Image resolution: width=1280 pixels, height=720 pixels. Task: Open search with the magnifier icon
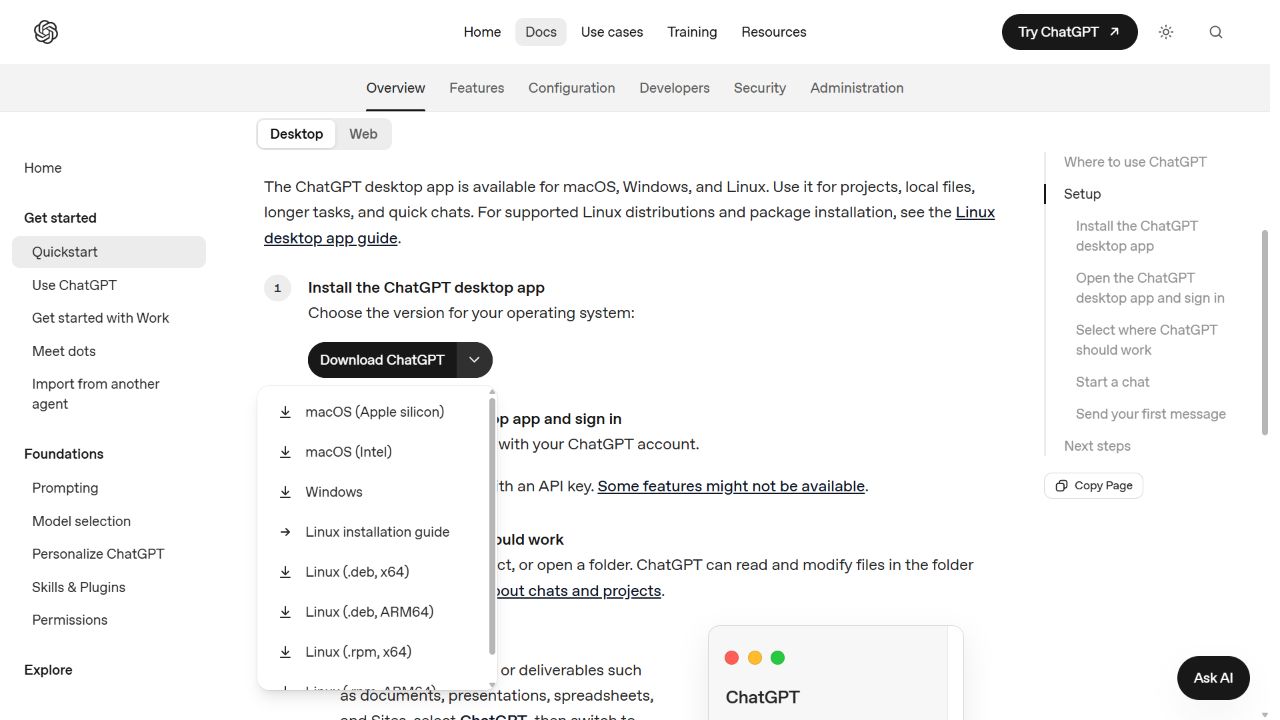1216,32
